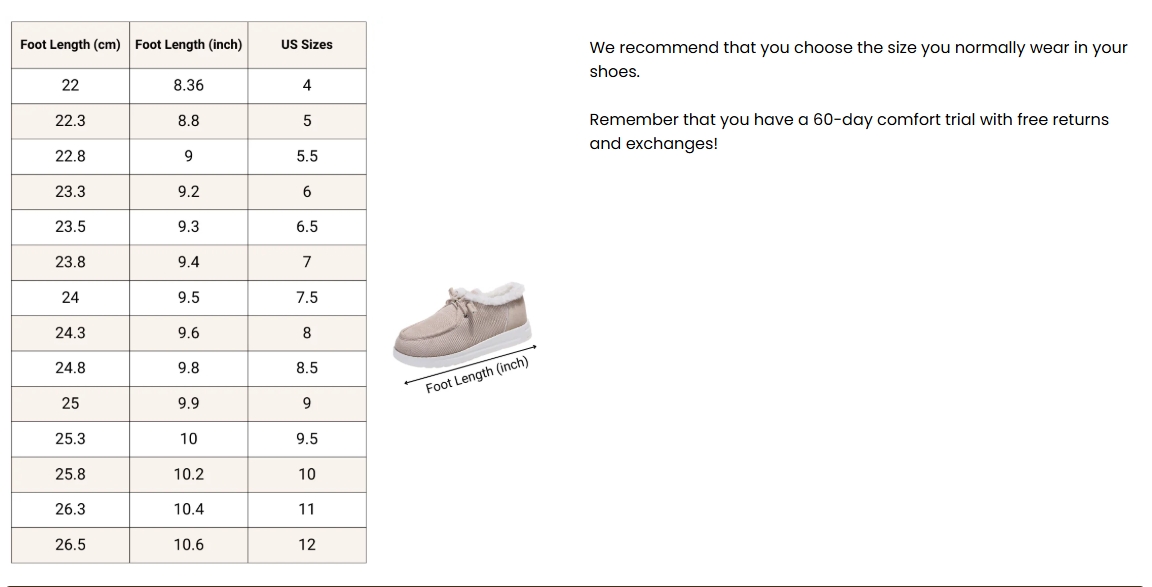Image resolution: width=1152 pixels, height=587 pixels.
Task: Click the 26.5 cm foot length cell
Action: 71,545
